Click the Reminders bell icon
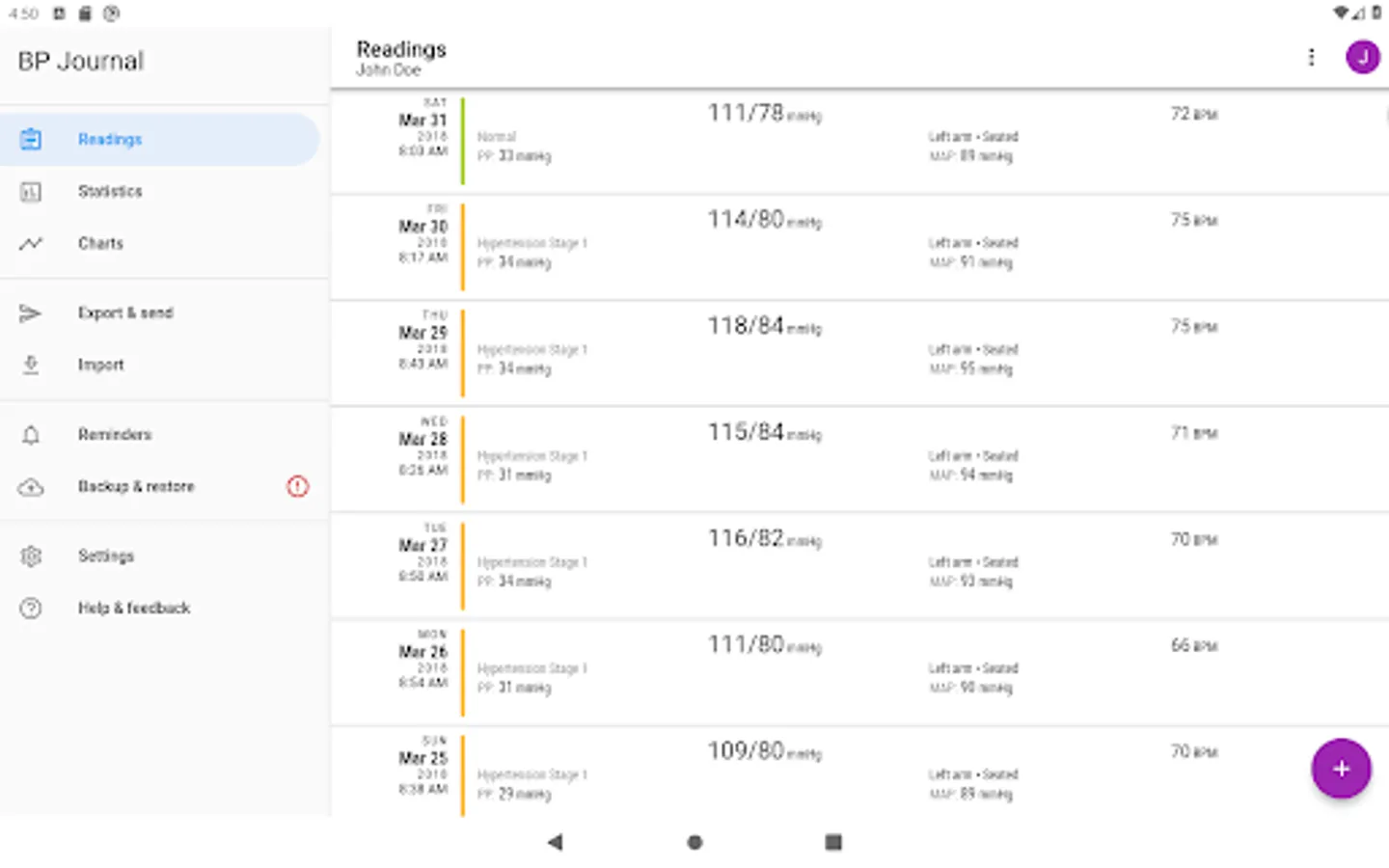The width and height of the screenshot is (1389, 868). [x=31, y=435]
